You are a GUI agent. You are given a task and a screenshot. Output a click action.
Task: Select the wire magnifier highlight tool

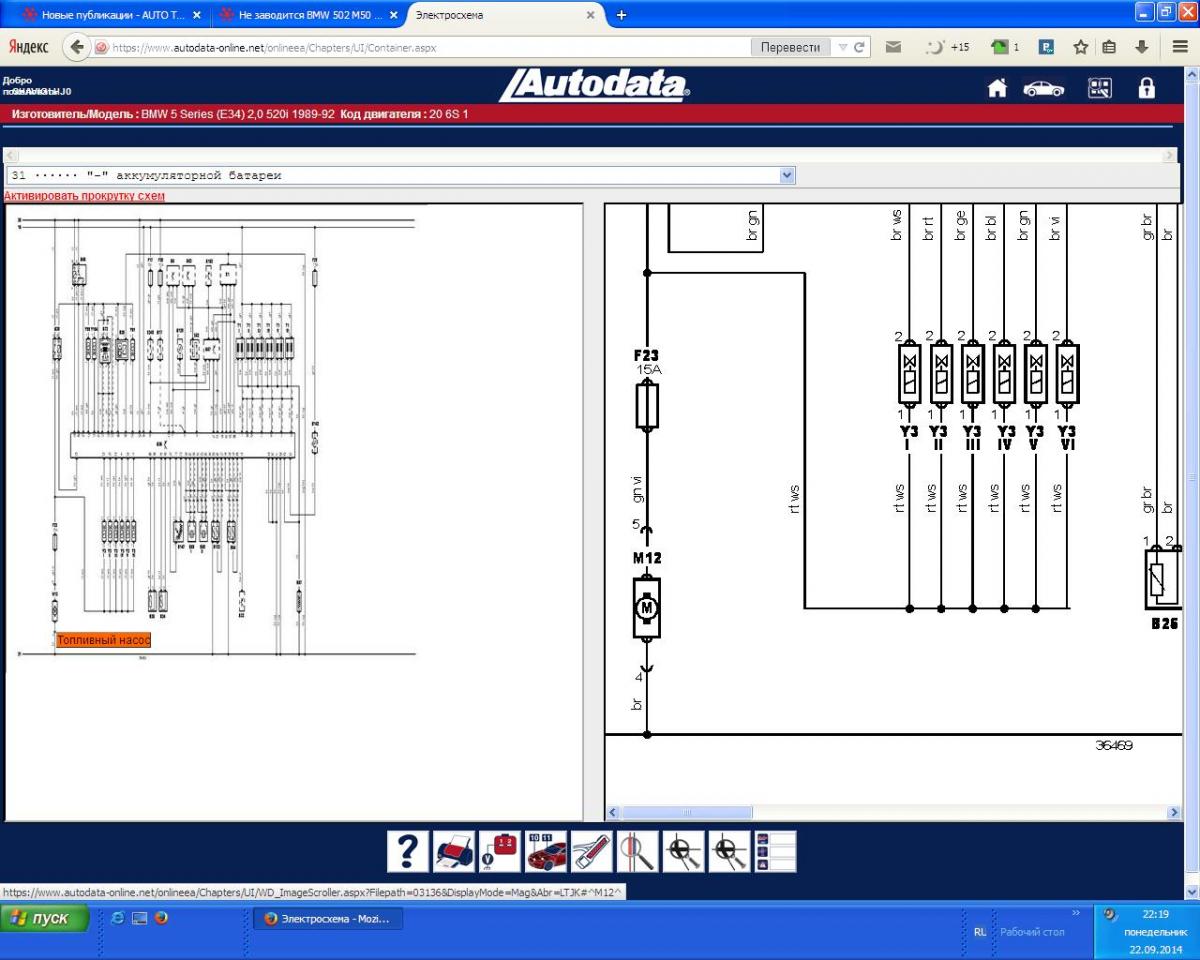pyautogui.click(x=637, y=851)
